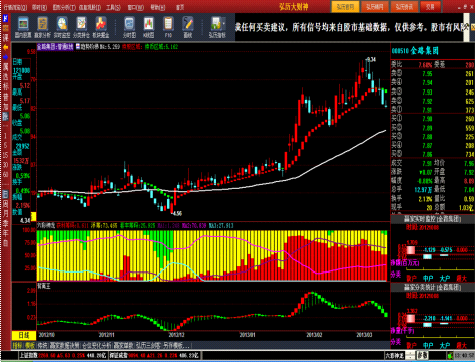Select the pencil drawing tool icon
This screenshot has width=475, height=362.
tap(188, 27)
